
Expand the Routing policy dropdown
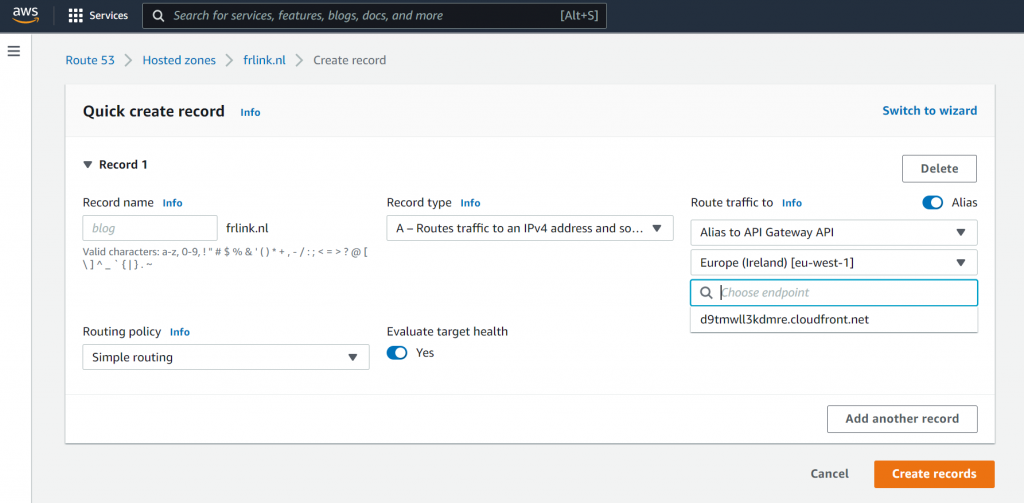coord(225,357)
